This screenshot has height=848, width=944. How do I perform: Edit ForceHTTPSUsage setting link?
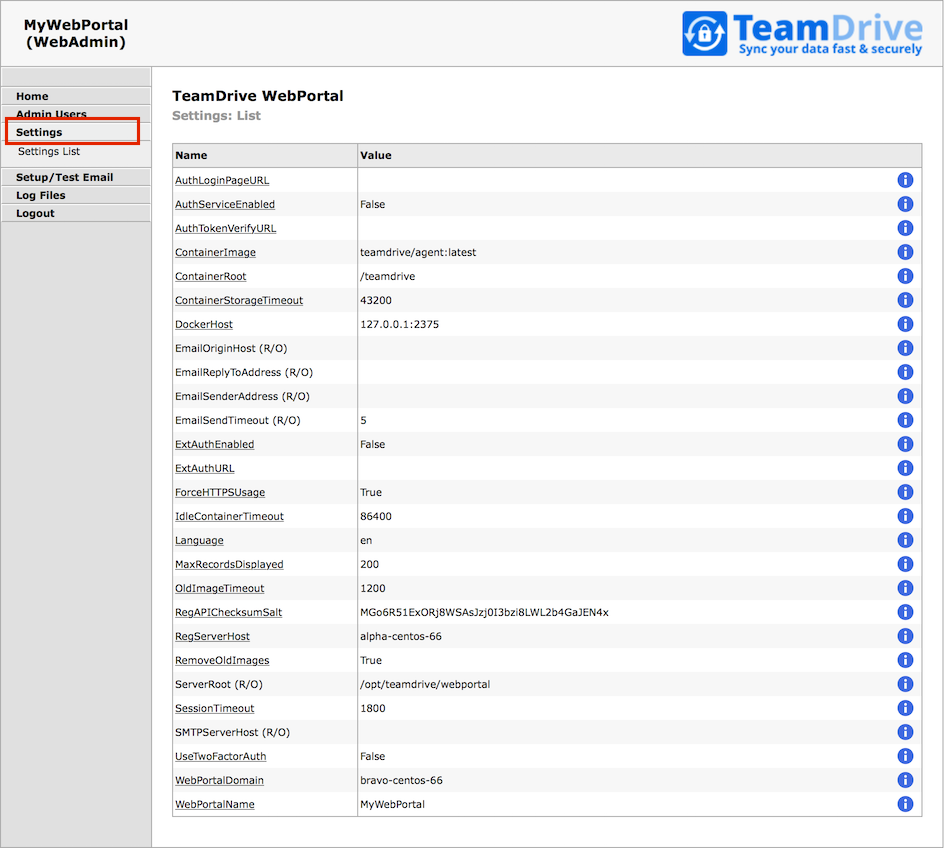pos(220,493)
